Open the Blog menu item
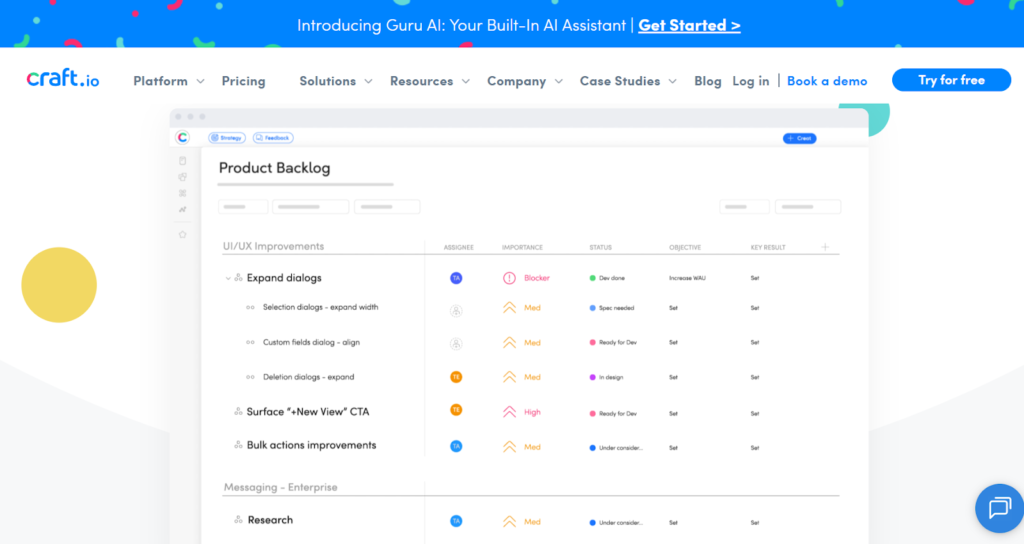 click(x=707, y=81)
